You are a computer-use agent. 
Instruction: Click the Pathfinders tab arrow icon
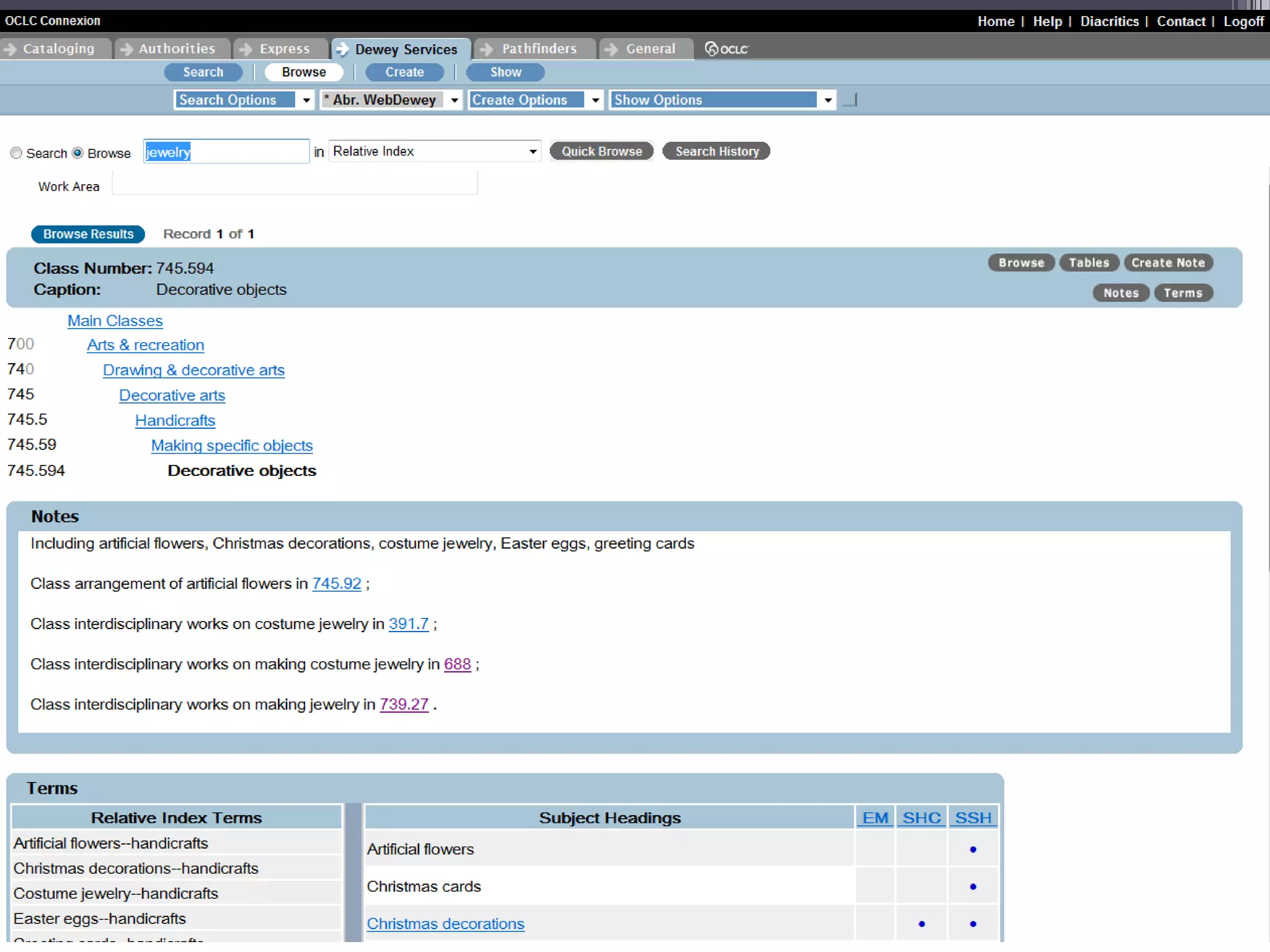487,49
